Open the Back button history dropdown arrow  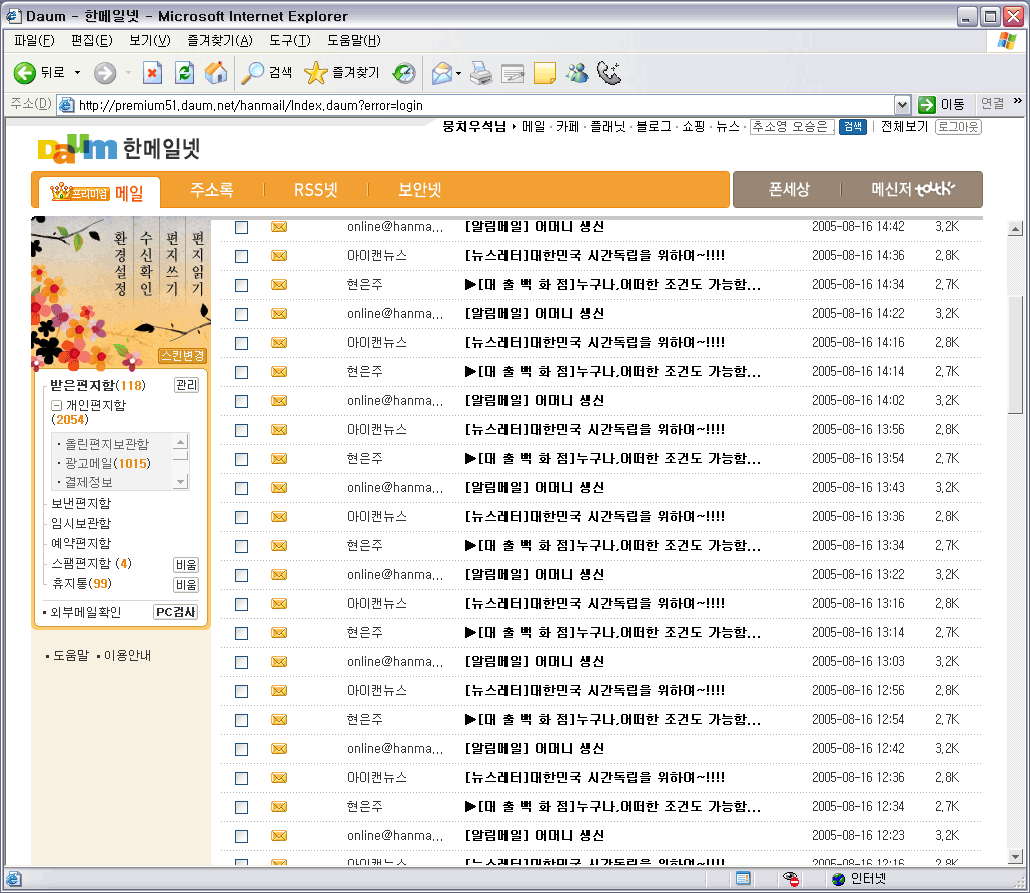pos(78,73)
